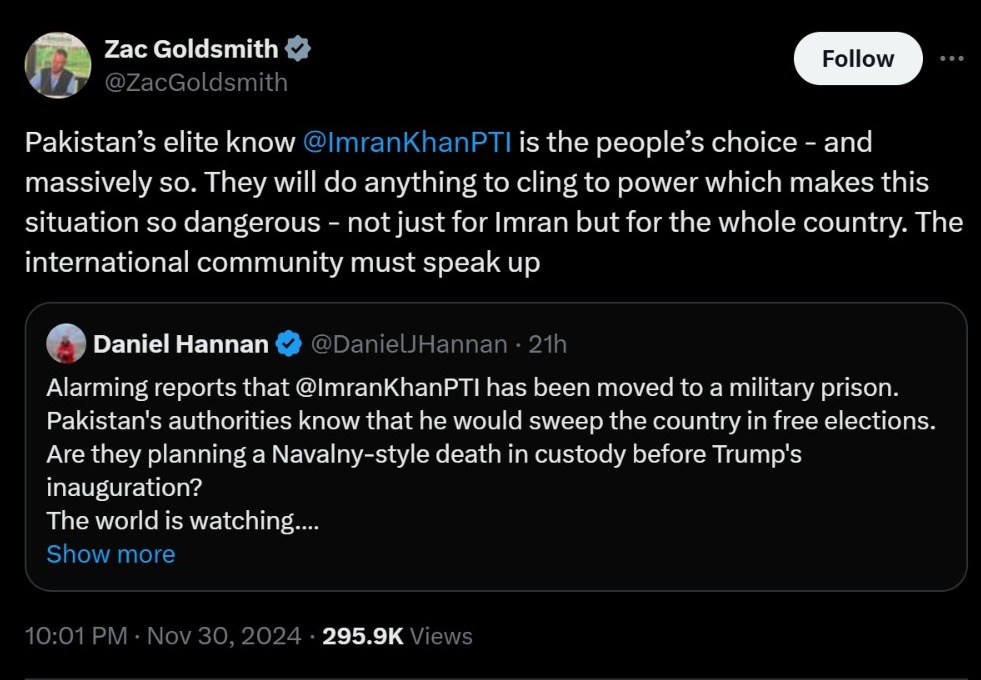Open the @ImranKhanPTI mention in main tweet
This screenshot has width=981, height=680.
[407, 143]
